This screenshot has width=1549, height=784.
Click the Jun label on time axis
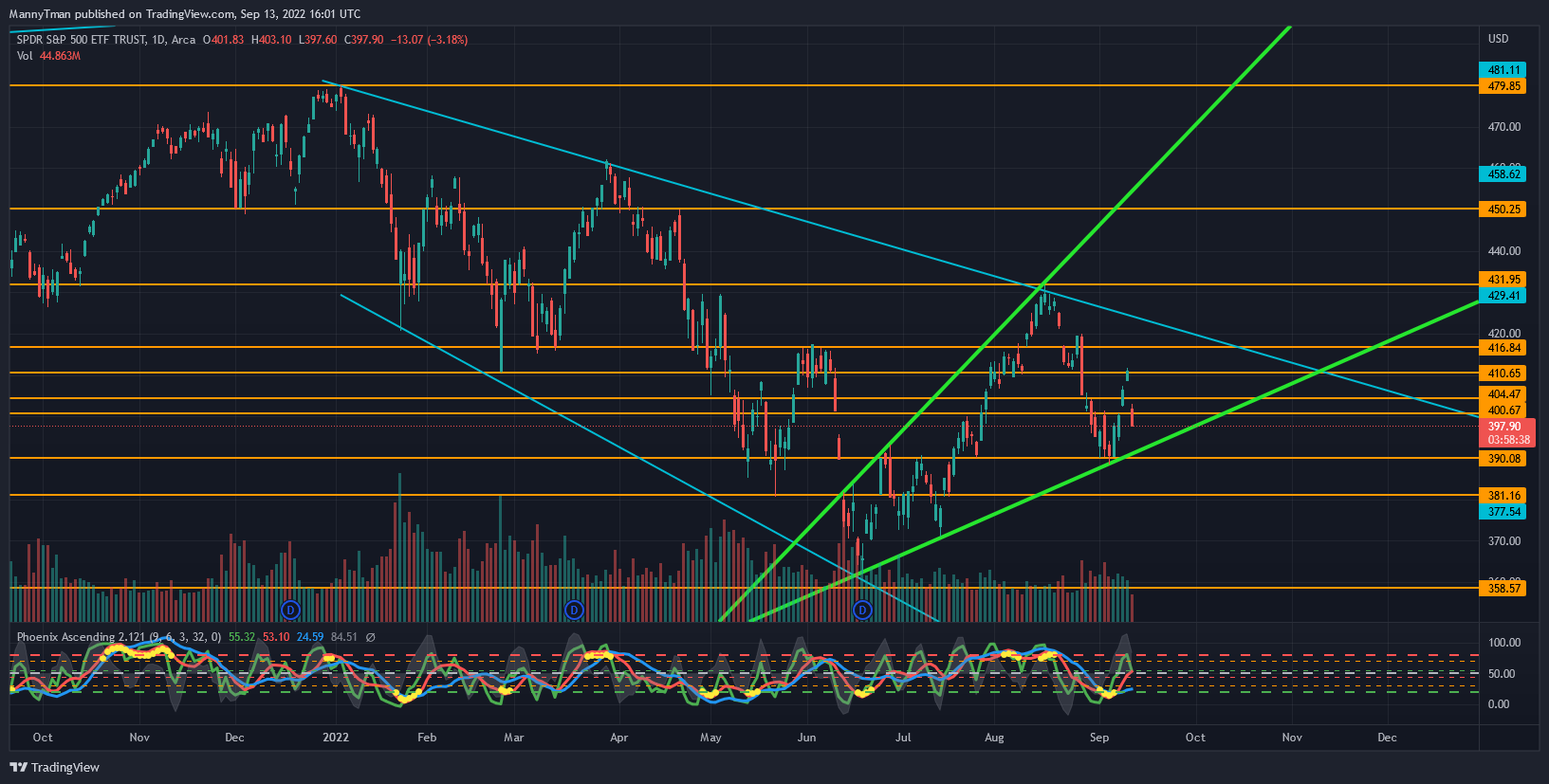pyautogui.click(x=806, y=738)
